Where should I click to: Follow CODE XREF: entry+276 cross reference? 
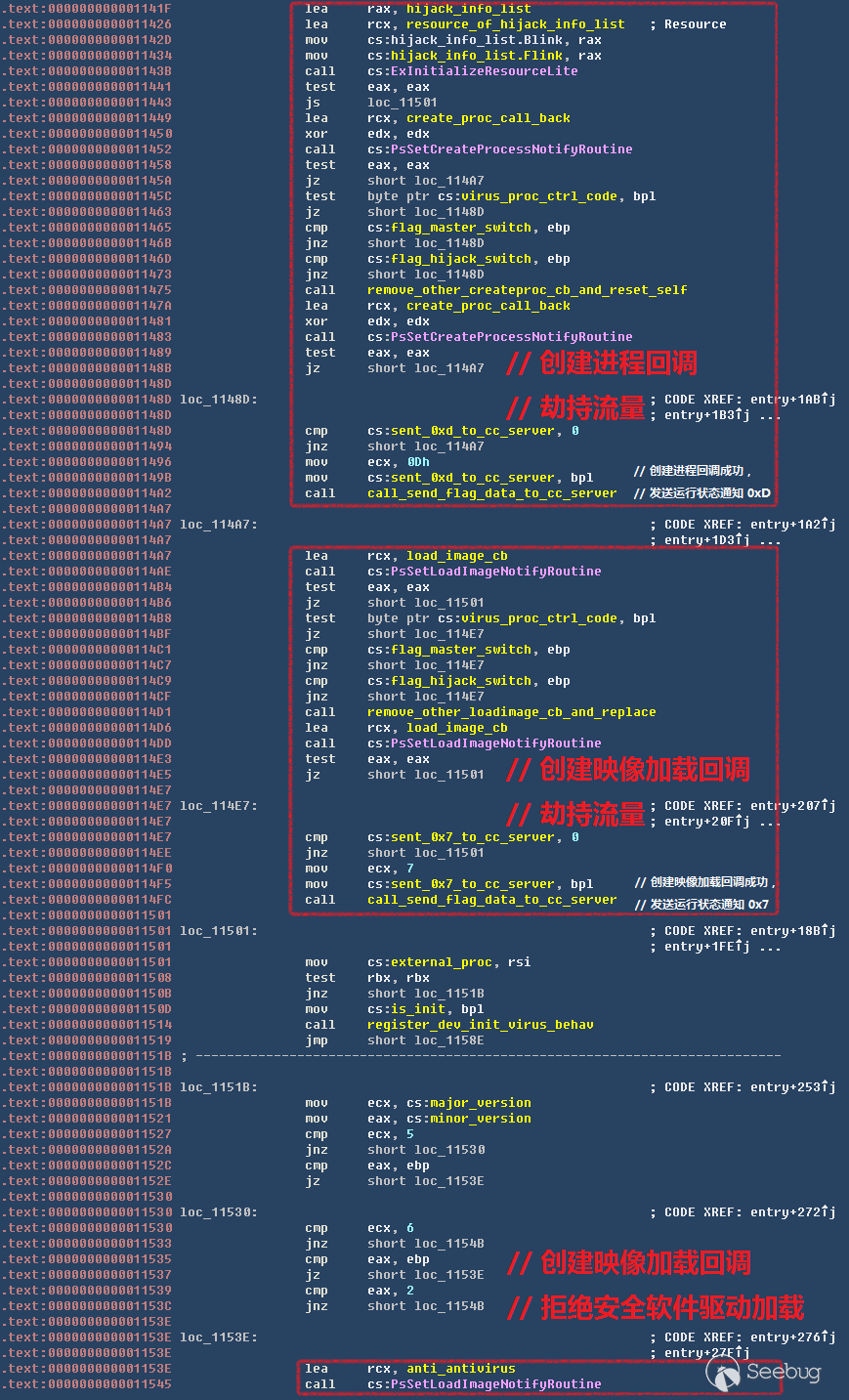coord(750,1337)
